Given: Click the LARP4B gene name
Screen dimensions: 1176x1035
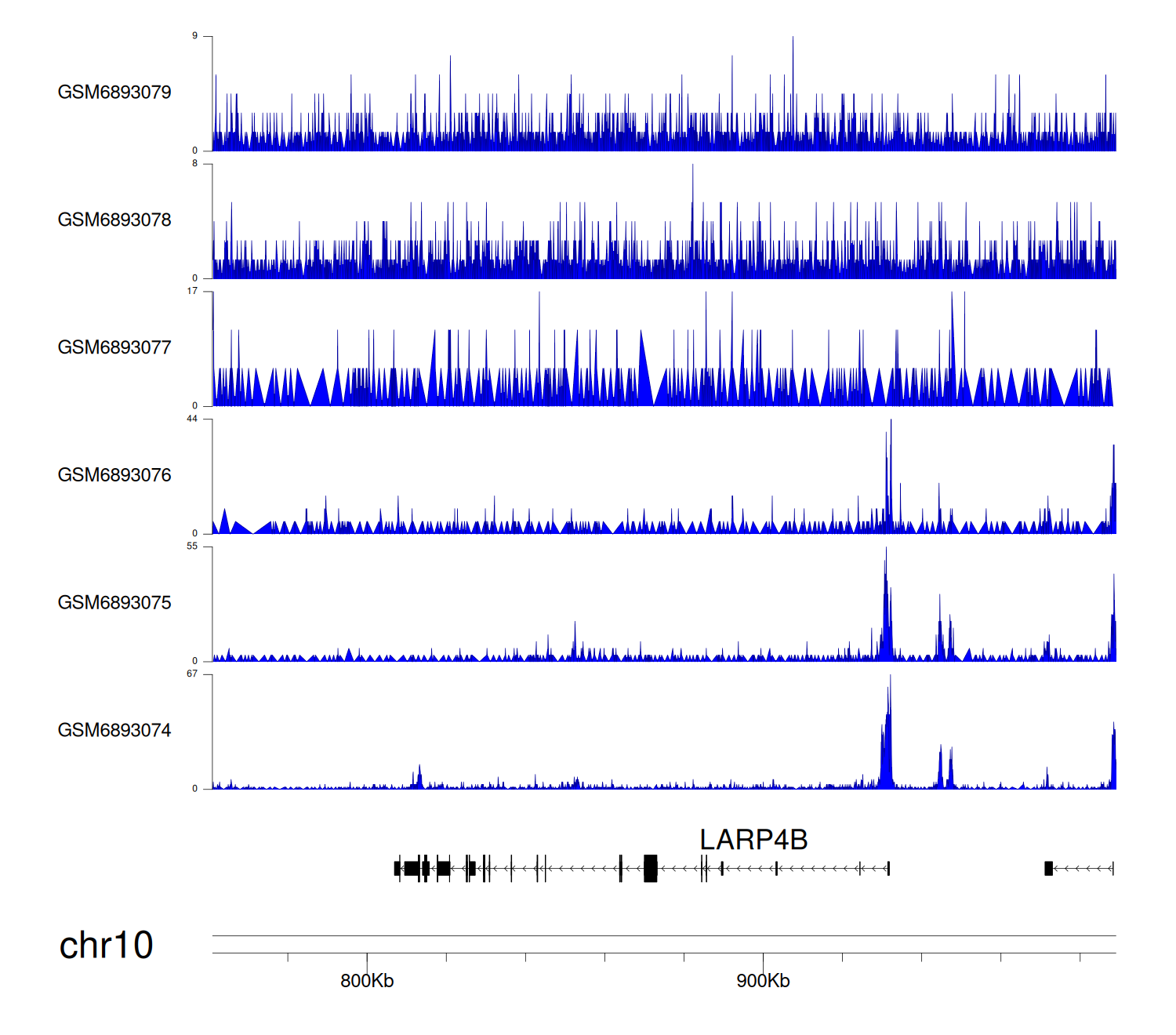Looking at the screenshot, I should (753, 840).
